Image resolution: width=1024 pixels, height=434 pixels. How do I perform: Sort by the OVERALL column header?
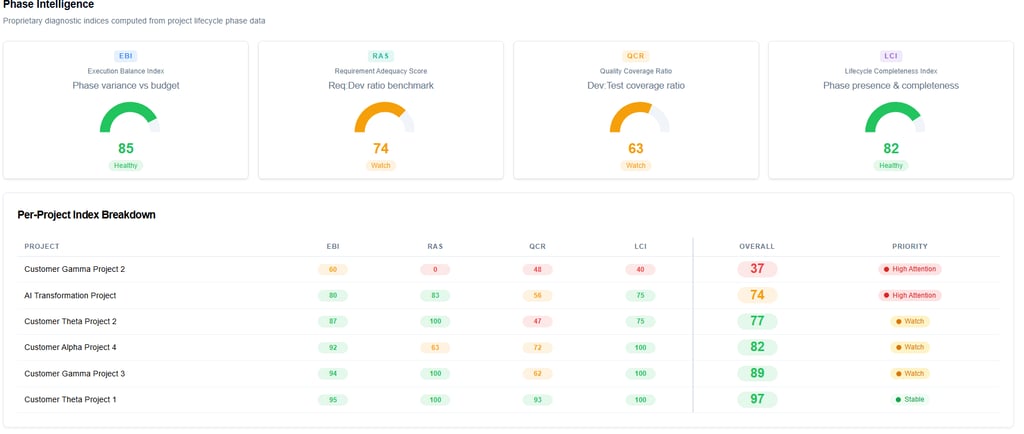coord(757,247)
